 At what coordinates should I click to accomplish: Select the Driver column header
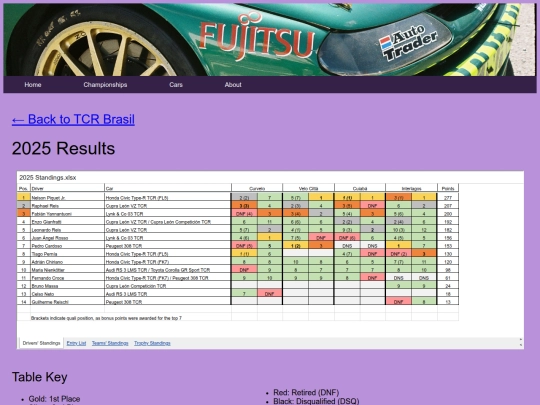click(67, 188)
